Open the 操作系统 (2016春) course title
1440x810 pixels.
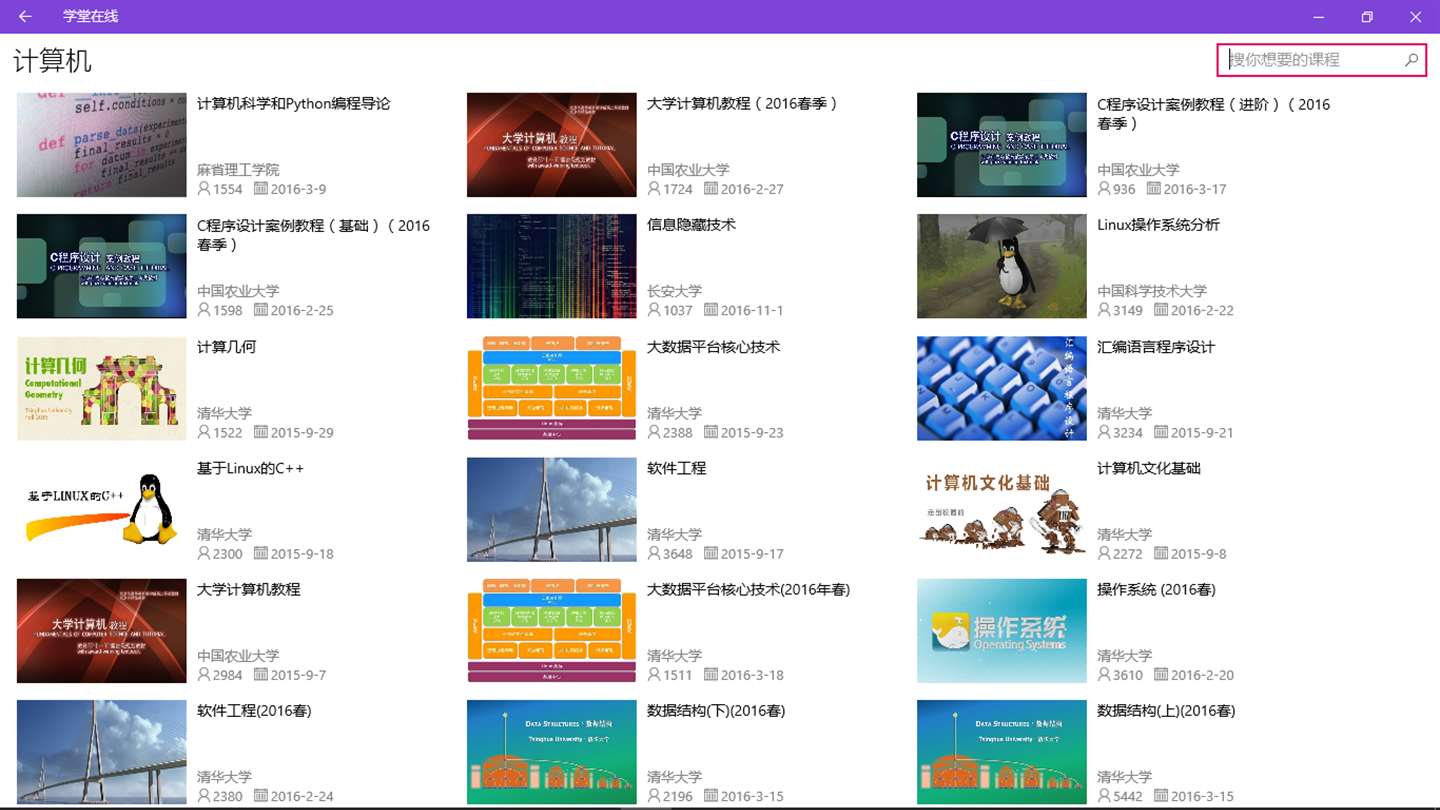point(1156,590)
